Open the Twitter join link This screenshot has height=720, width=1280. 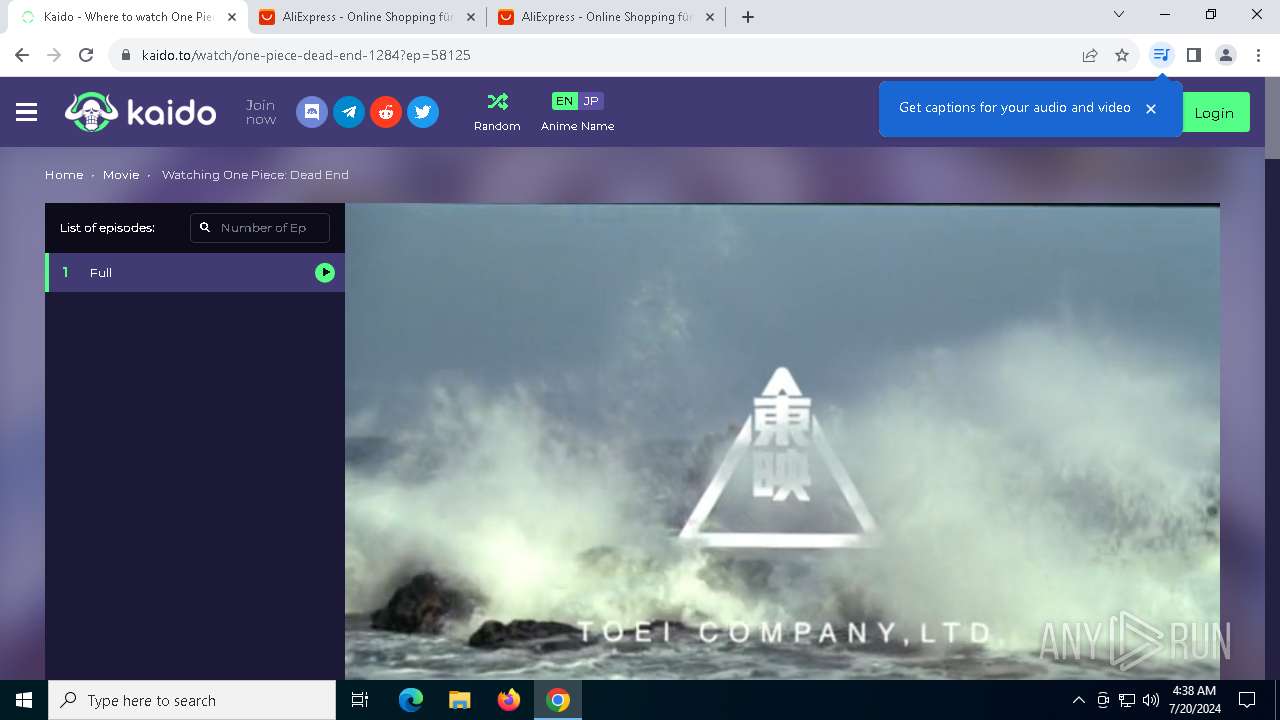[x=423, y=112]
